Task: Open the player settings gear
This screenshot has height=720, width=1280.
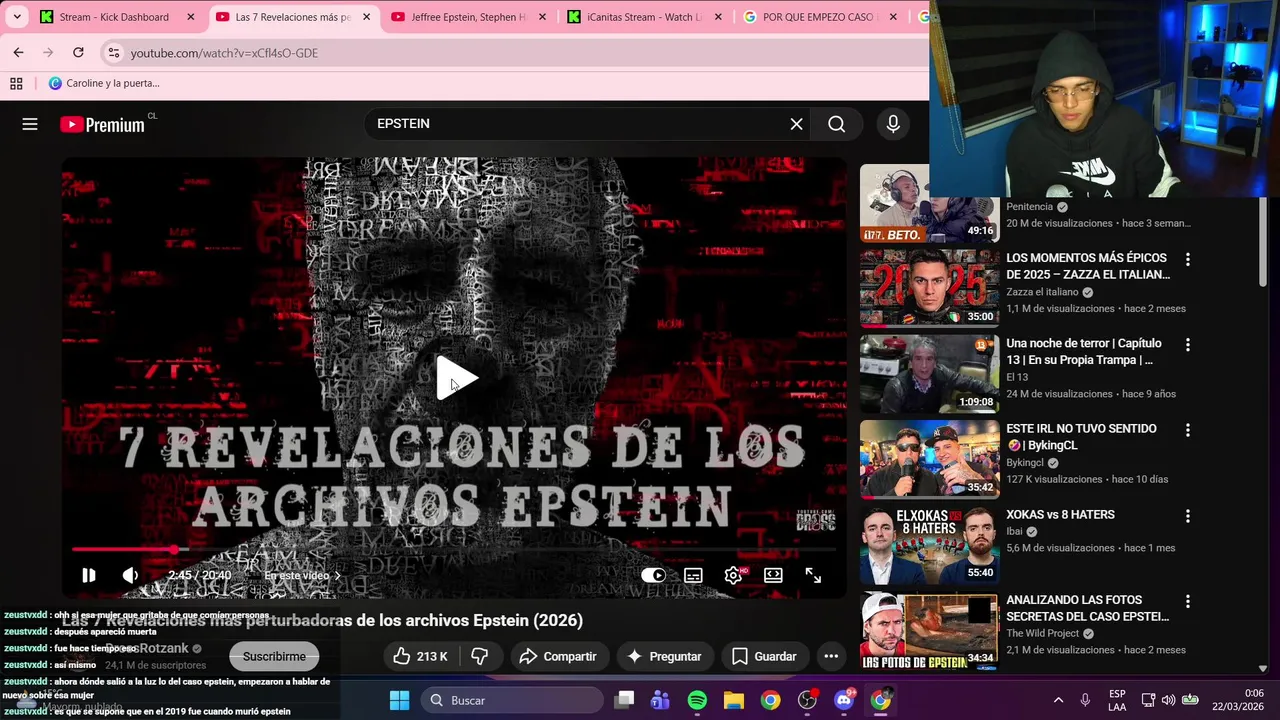Action: point(733,575)
